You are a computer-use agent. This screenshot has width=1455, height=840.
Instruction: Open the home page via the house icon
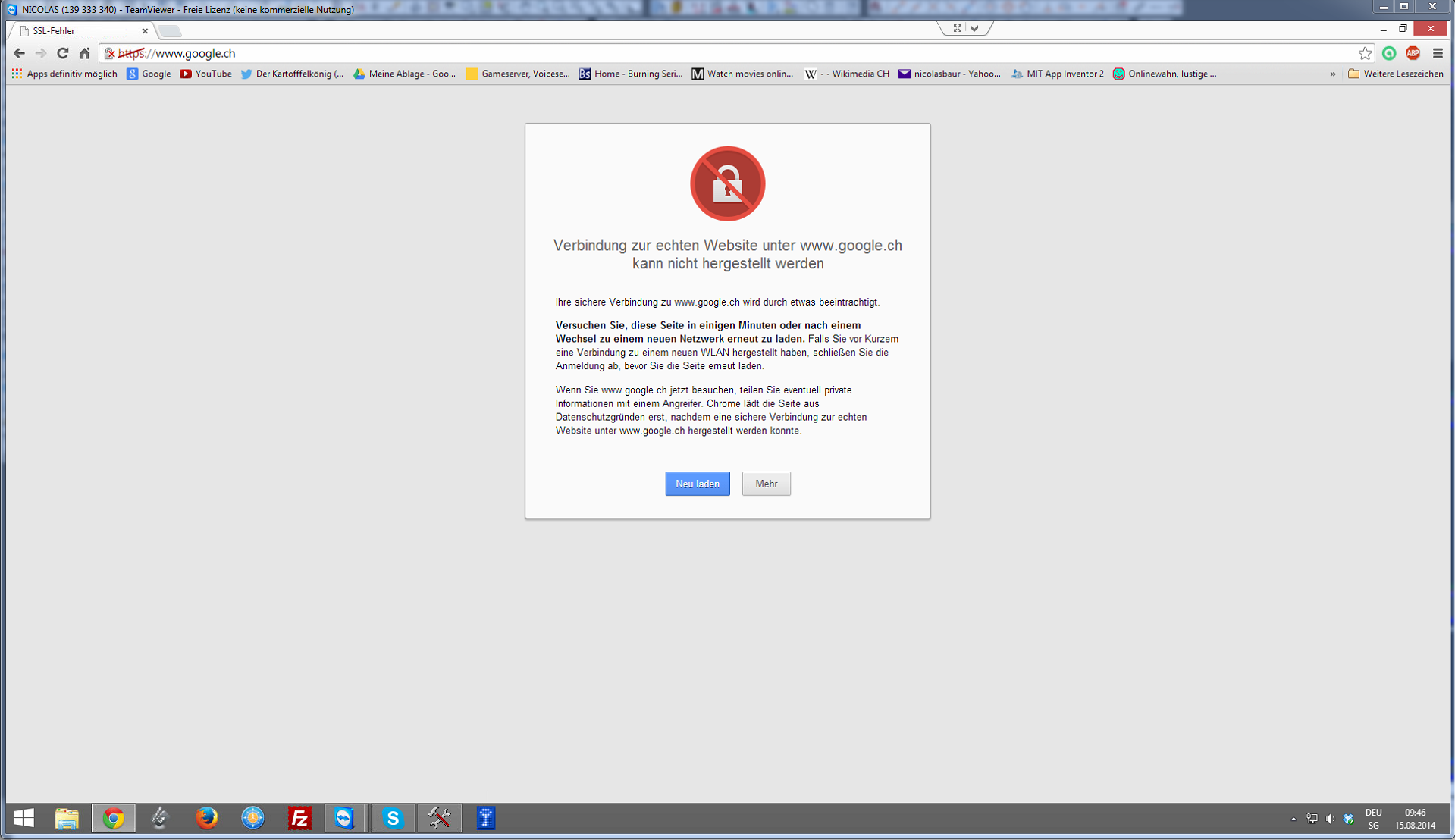coord(85,53)
